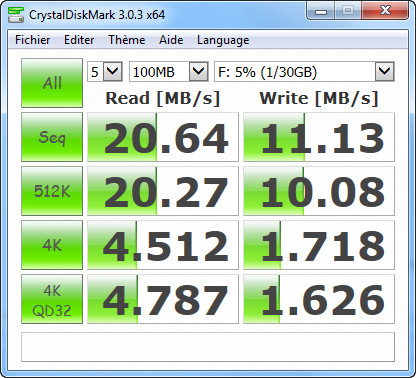The width and height of the screenshot is (416, 378).
Task: Launch the 4K random test
Action: (52, 245)
